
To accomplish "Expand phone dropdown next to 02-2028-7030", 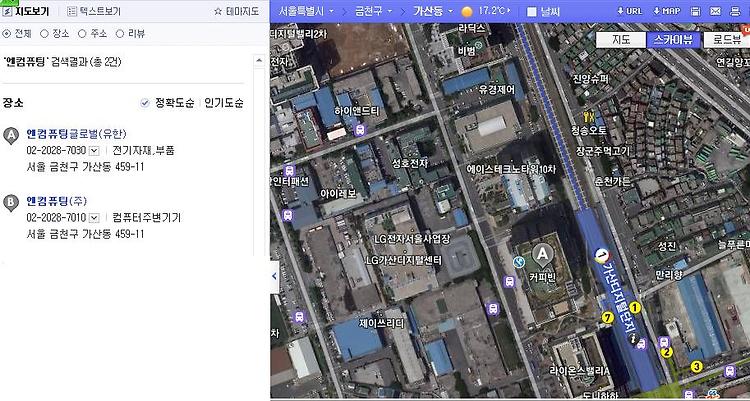I will 94,151.
